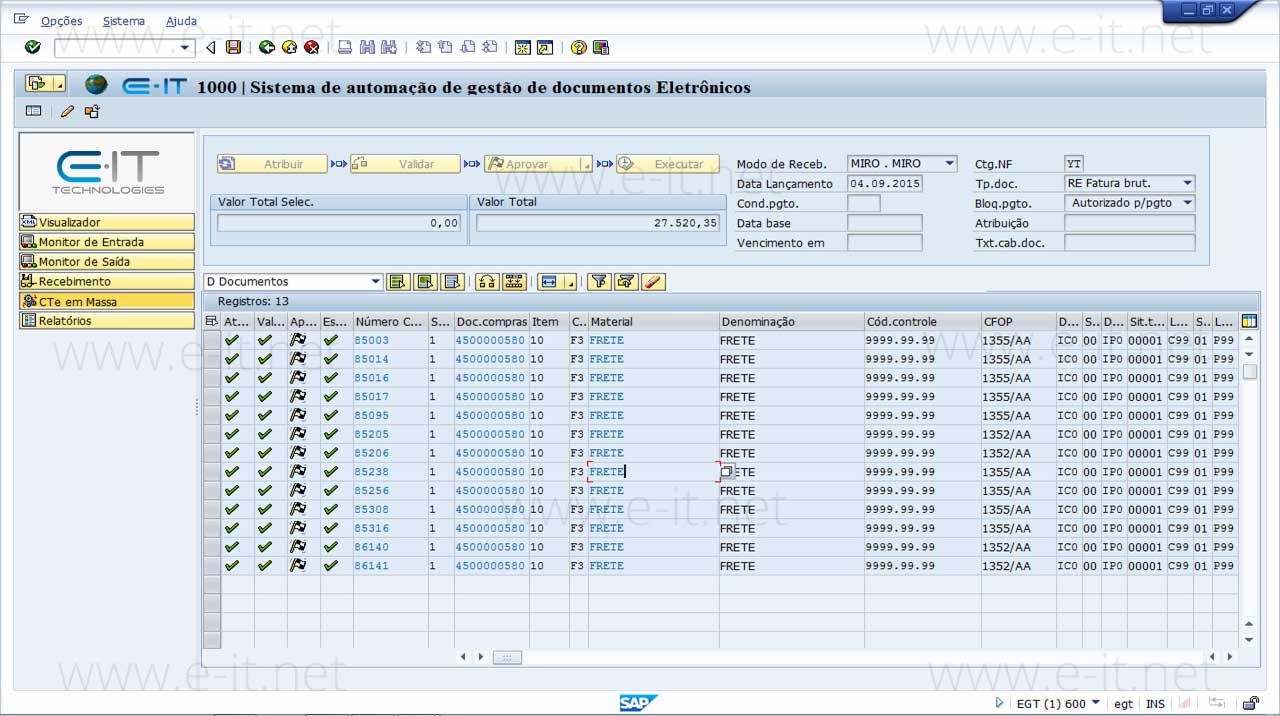Click the filter funnel icon in grid toolbar
Image resolution: width=1280 pixels, height=716 pixels.
[599, 282]
